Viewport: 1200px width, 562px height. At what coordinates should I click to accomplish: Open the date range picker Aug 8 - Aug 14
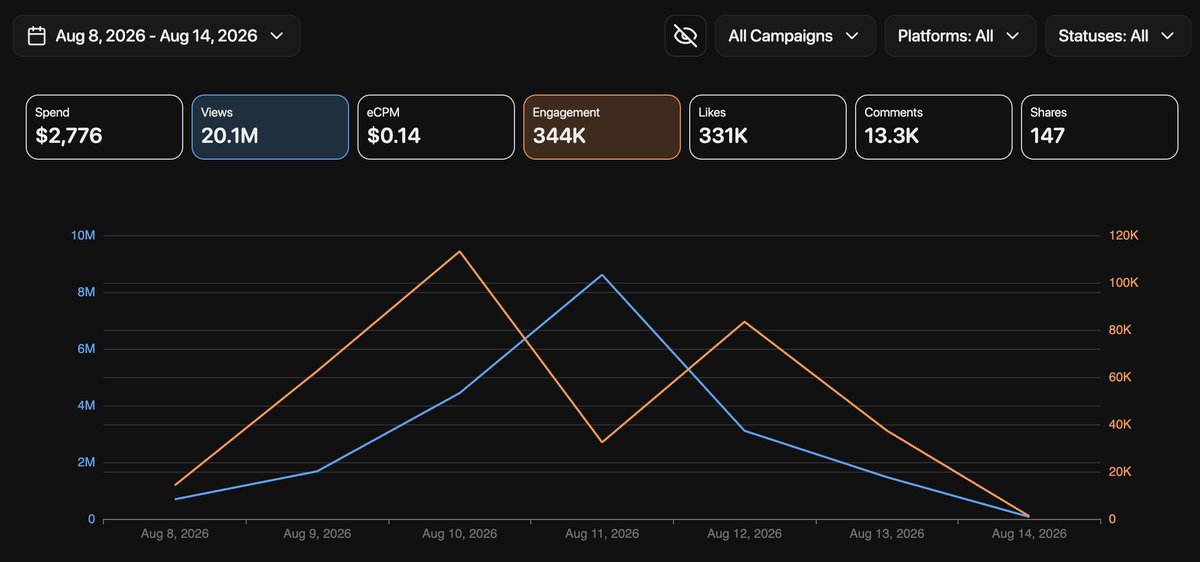pos(156,36)
